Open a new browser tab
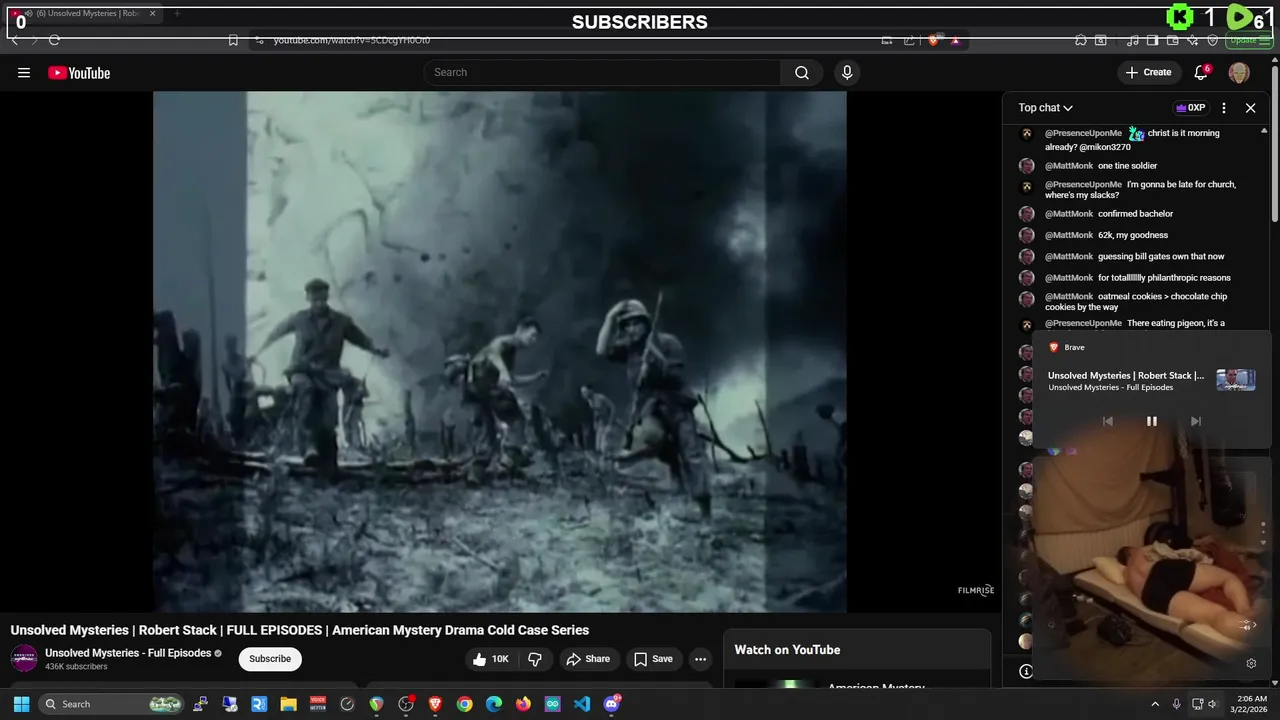The image size is (1280, 720). pyautogui.click(x=177, y=14)
